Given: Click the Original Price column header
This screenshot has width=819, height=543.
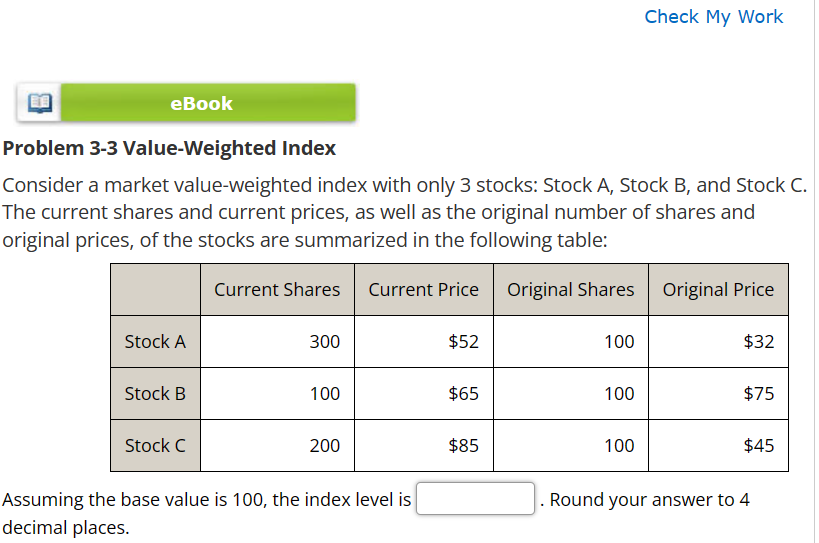Looking at the screenshot, I should [718, 290].
